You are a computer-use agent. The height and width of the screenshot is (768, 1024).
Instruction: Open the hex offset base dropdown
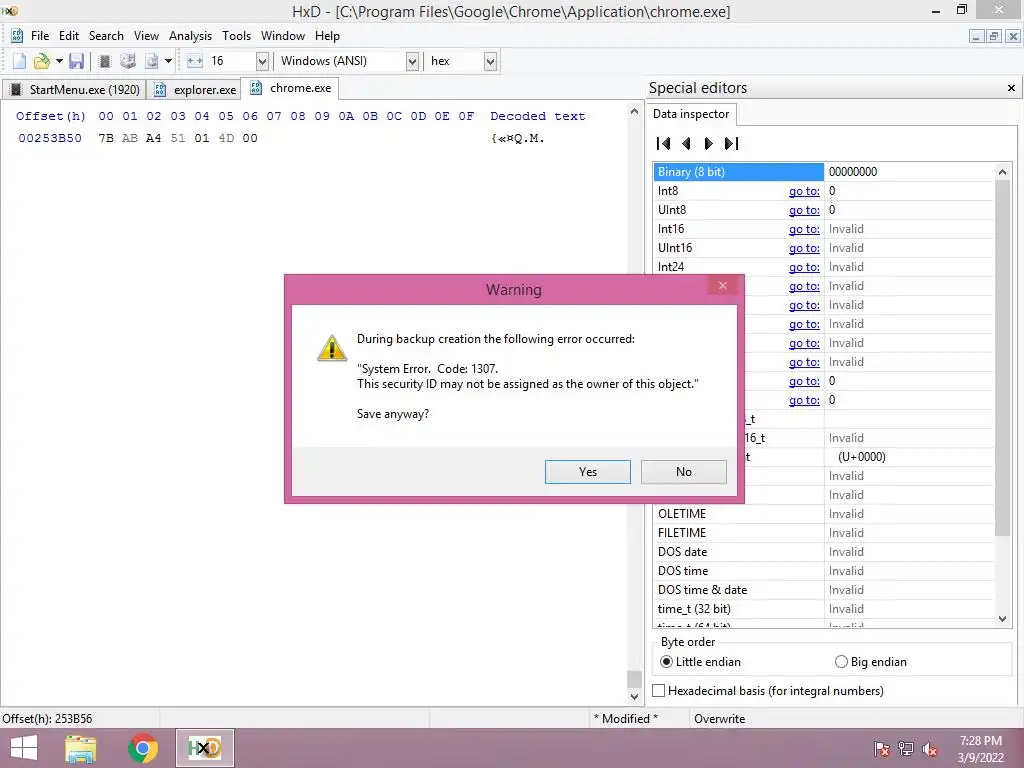point(490,61)
